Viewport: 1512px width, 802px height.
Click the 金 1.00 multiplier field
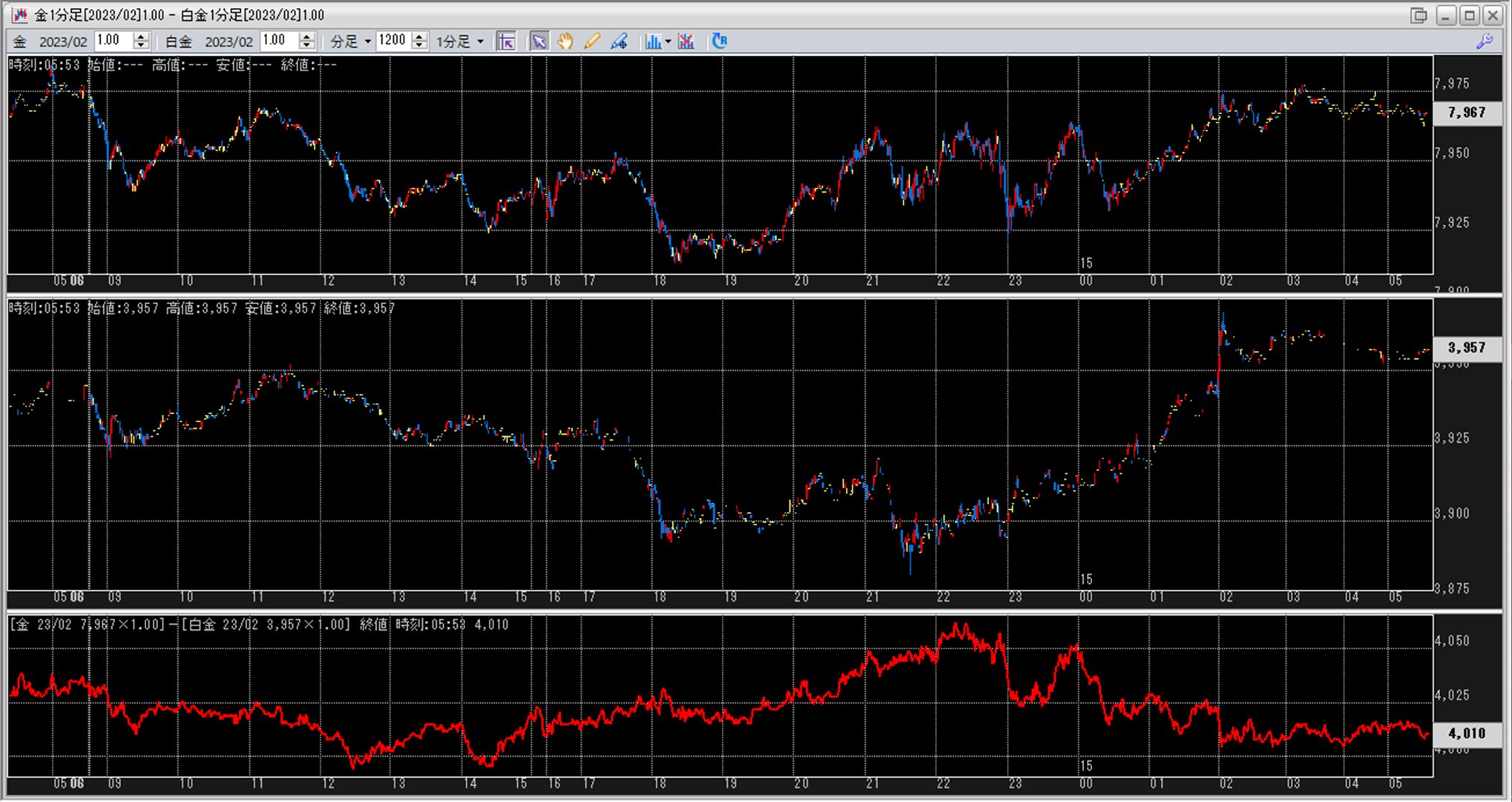(113, 41)
